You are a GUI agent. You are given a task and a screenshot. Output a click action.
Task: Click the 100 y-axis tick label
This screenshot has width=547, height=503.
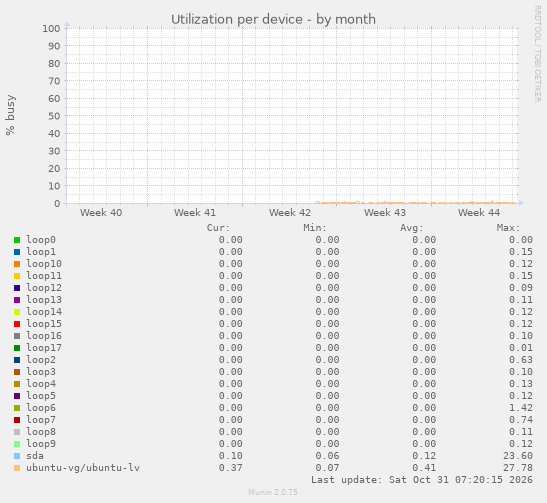tap(51, 29)
